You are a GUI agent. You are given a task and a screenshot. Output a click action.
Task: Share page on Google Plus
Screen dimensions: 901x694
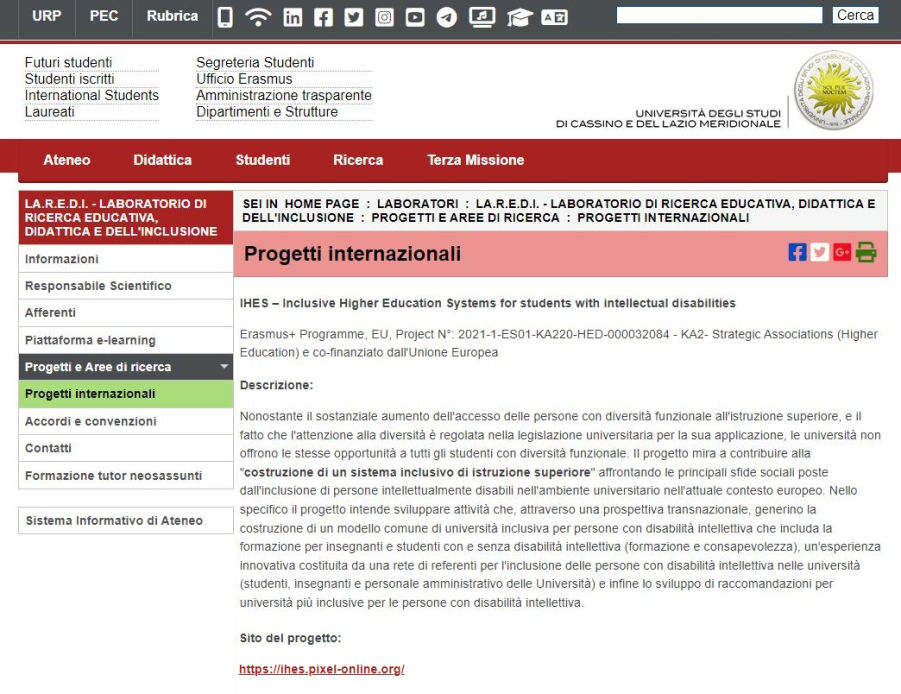[x=842, y=252]
